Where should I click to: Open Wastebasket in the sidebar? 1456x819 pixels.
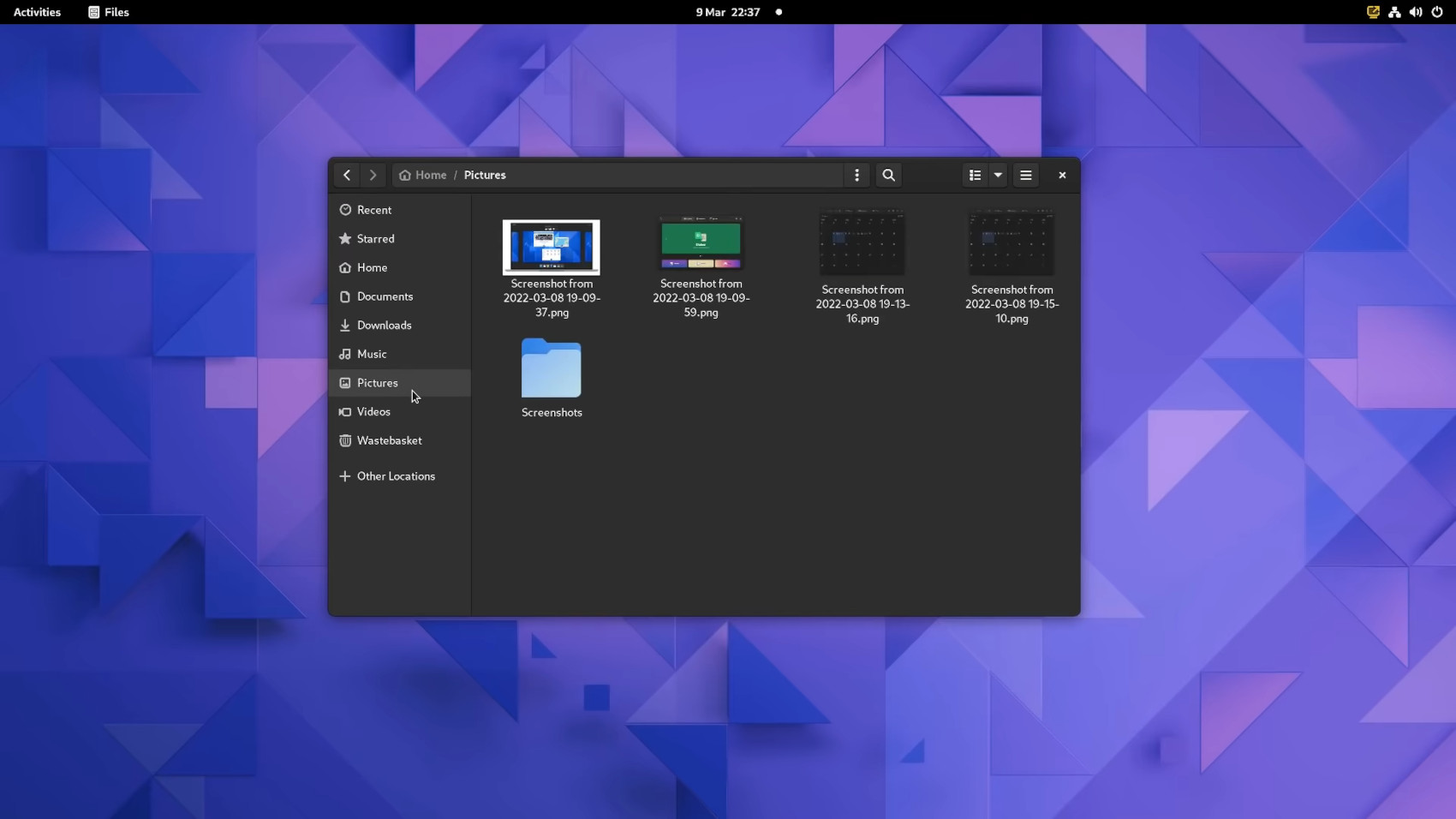point(389,440)
